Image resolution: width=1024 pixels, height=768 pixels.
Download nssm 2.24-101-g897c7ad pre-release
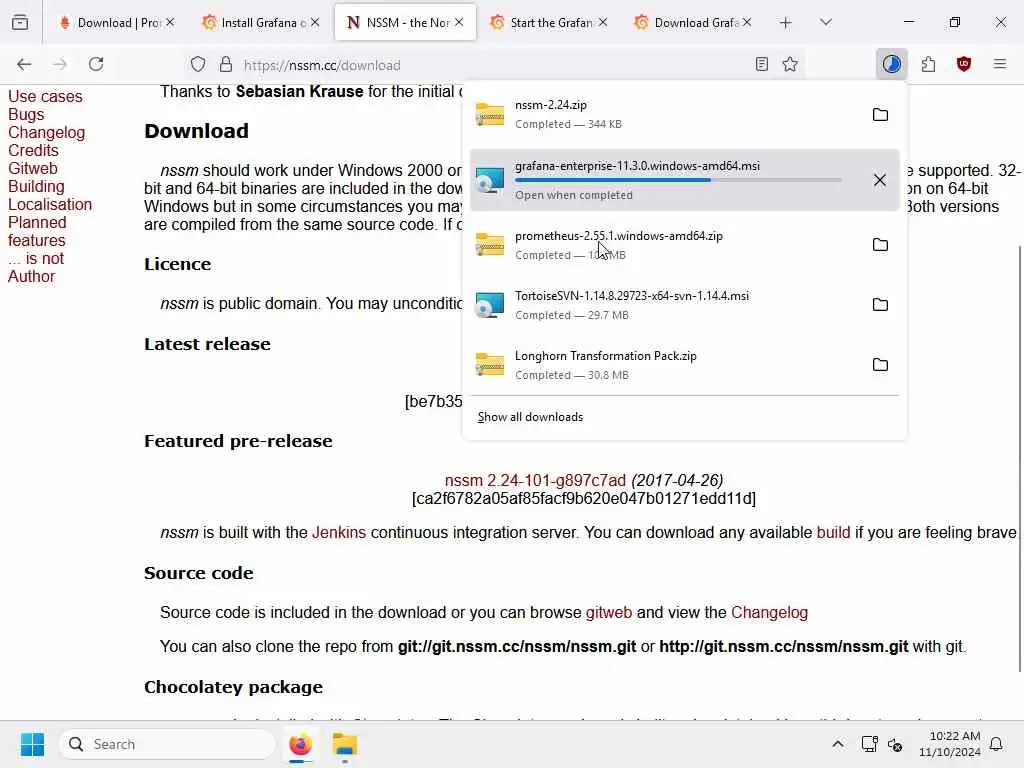[x=535, y=481]
